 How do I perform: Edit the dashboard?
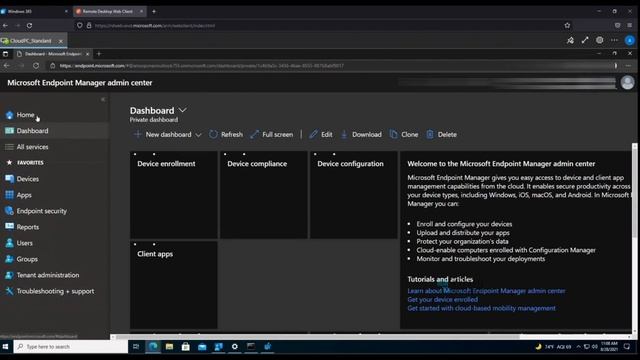[x=321, y=134]
